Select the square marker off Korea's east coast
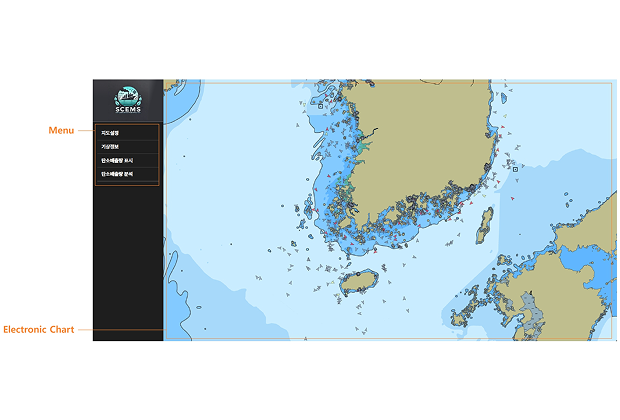 (x=515, y=169)
